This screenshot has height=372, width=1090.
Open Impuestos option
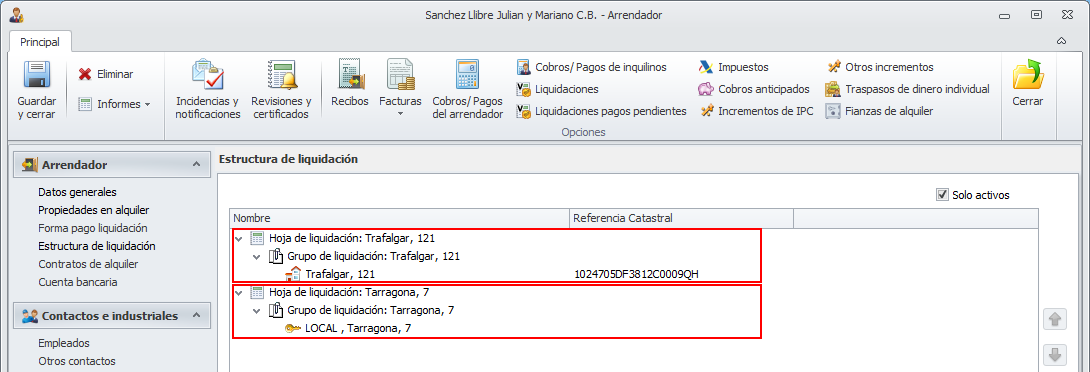[733, 67]
